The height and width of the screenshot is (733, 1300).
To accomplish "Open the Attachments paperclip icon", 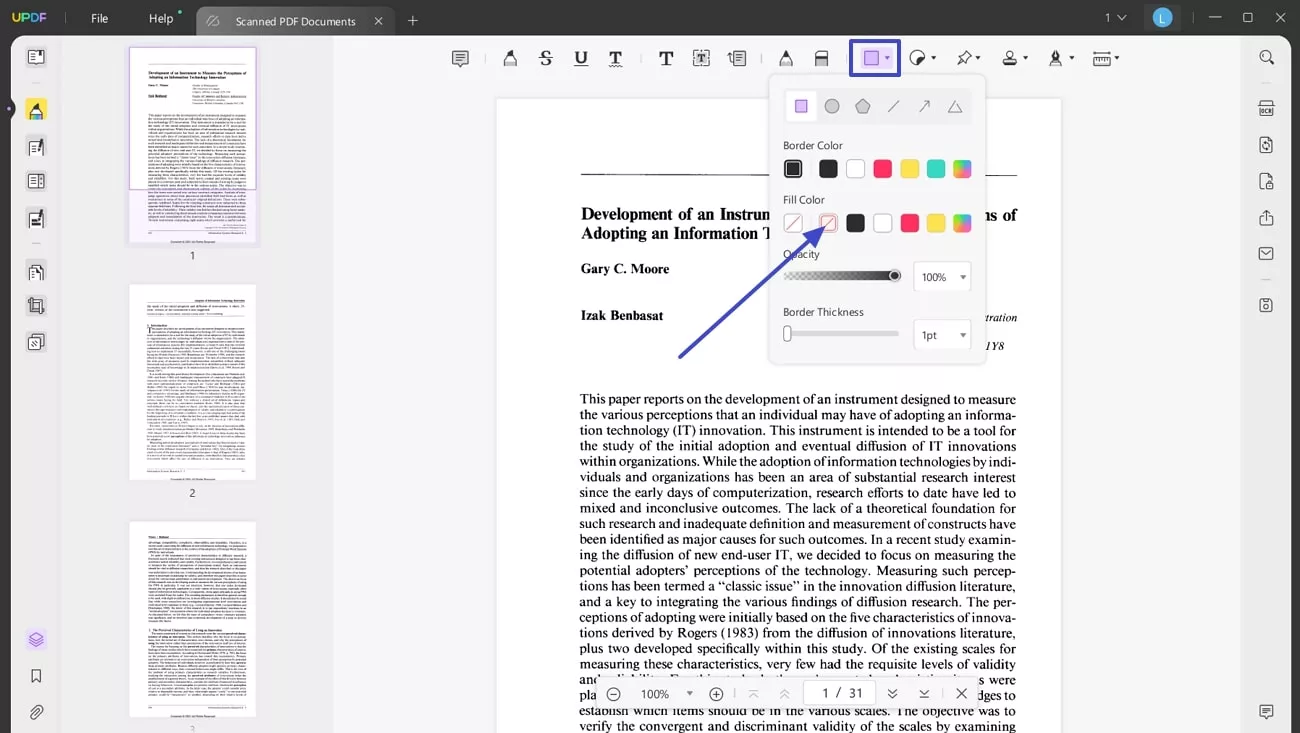I will pos(36,712).
